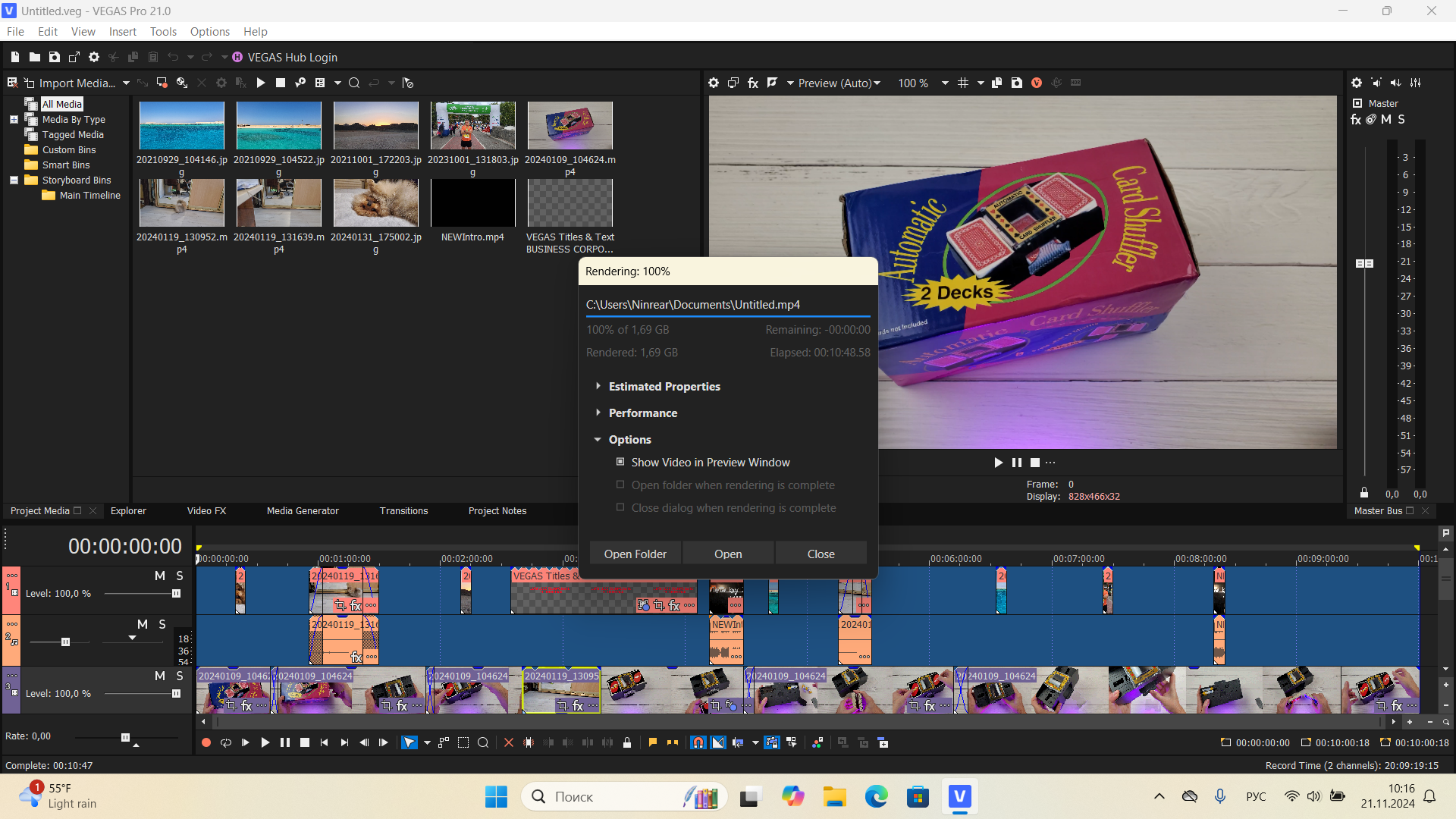
Task: Open Video Preview project settings gear
Action: (x=714, y=83)
